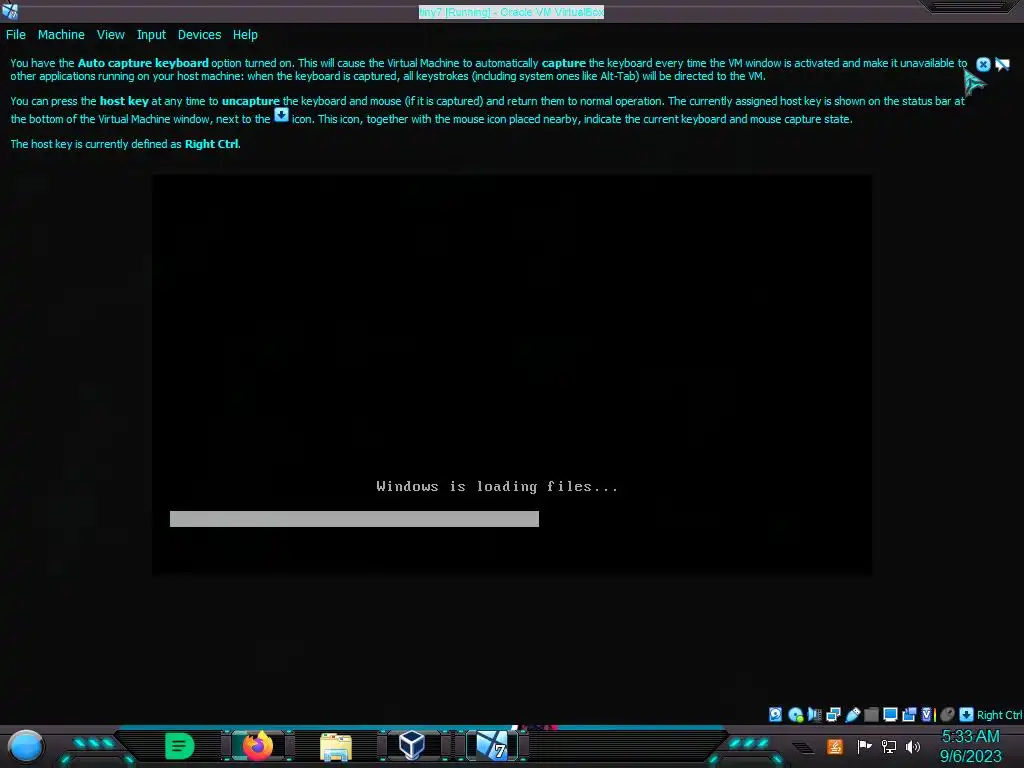Open File Explorer from the taskbar

336,746
